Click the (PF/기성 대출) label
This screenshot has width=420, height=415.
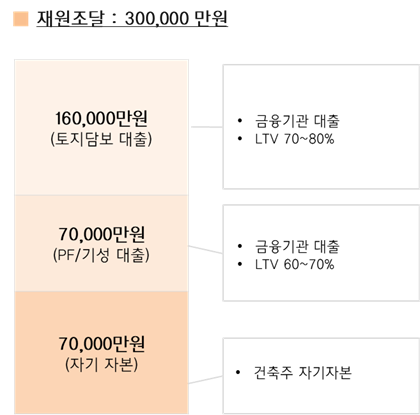101,255
